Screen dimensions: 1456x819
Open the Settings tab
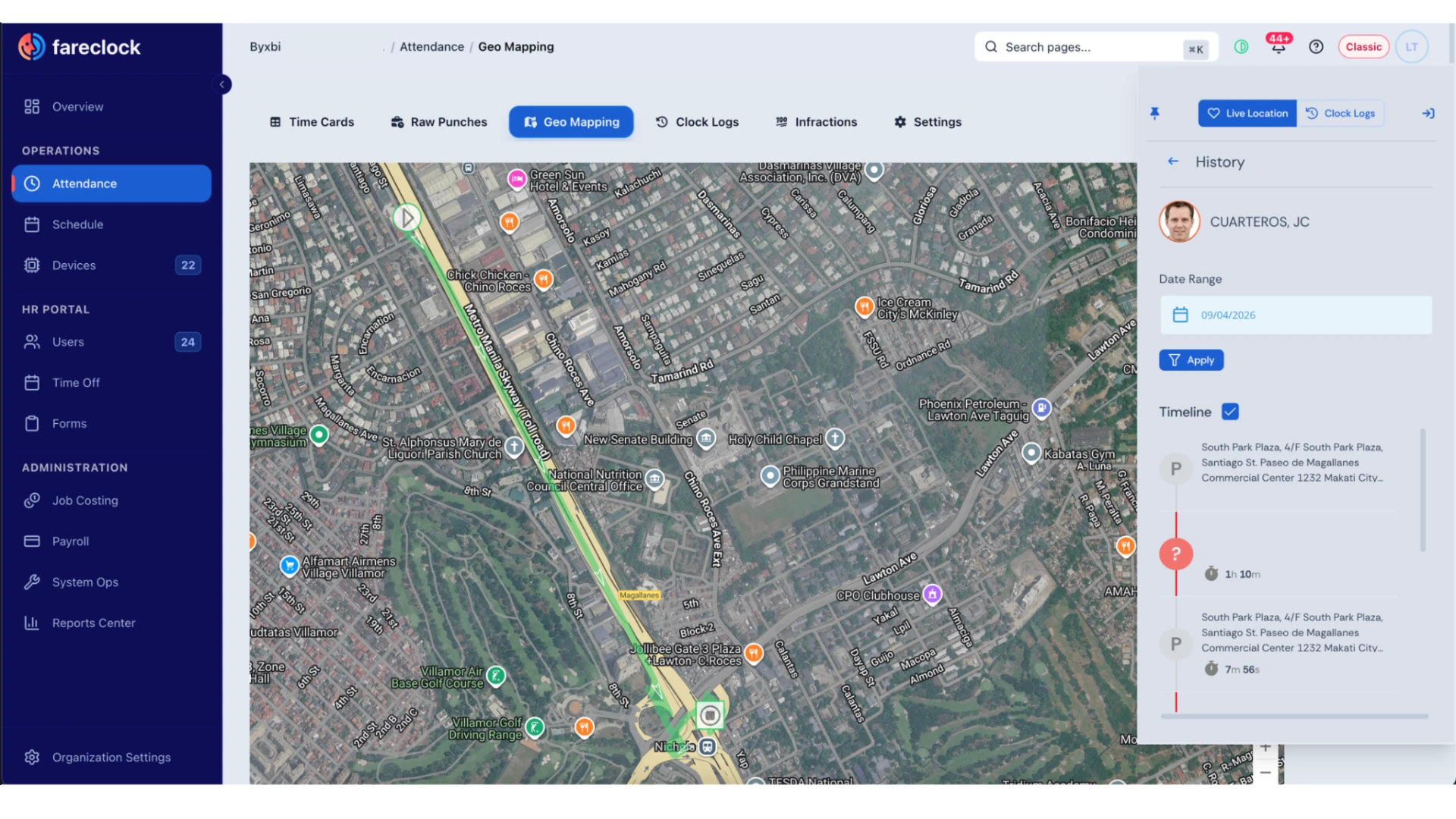pos(927,122)
